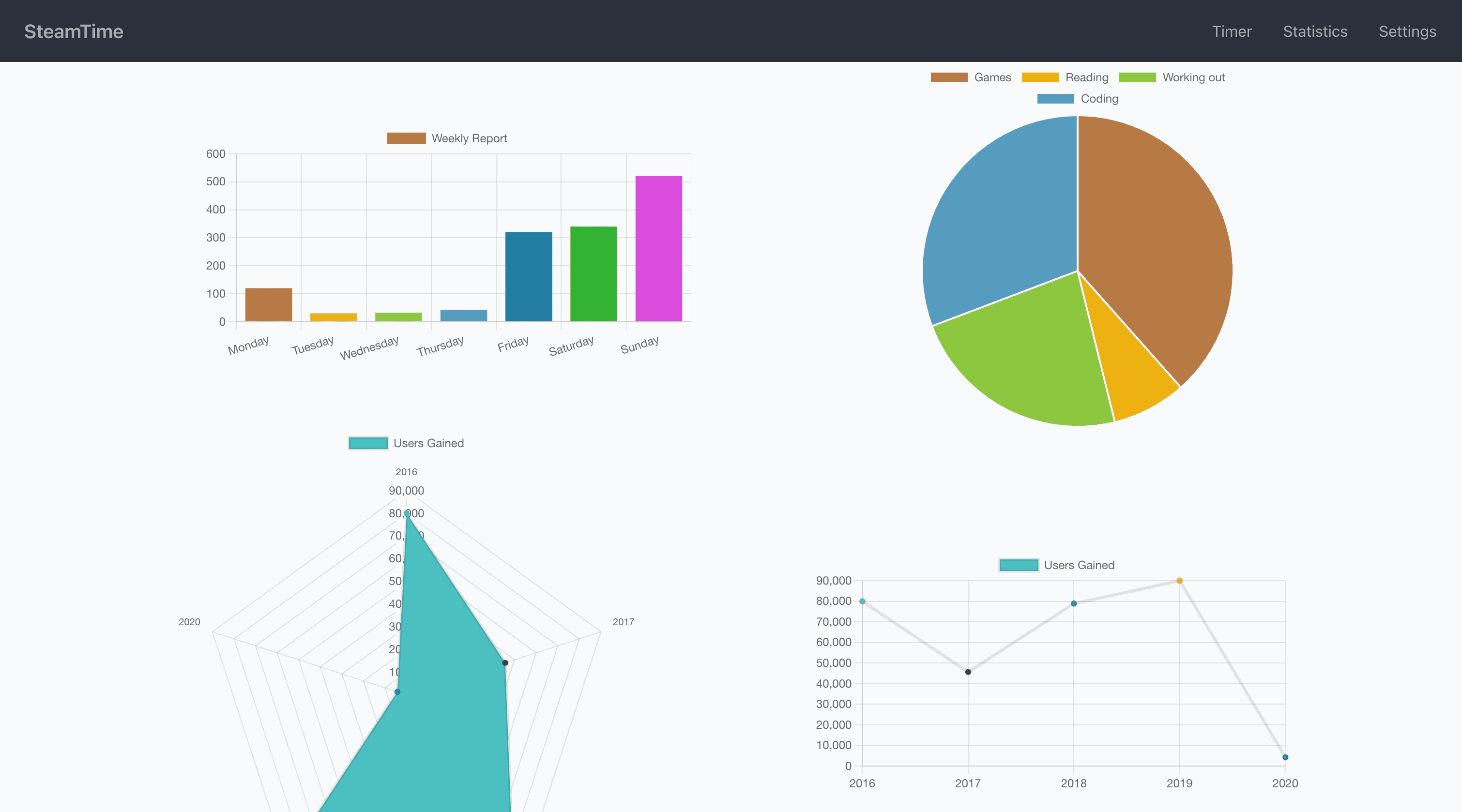Click '50,000' y-axis label on line chart
The height and width of the screenshot is (812, 1462).
(834, 663)
